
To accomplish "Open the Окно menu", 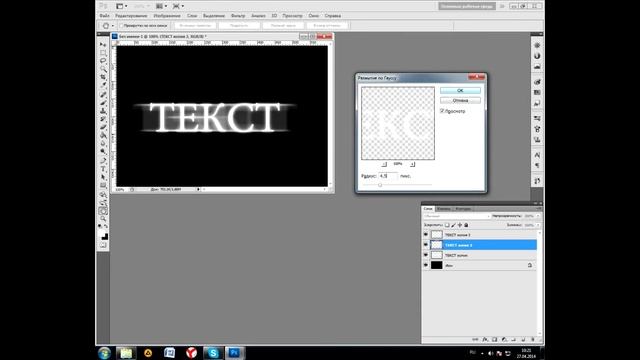I will click(313, 16).
